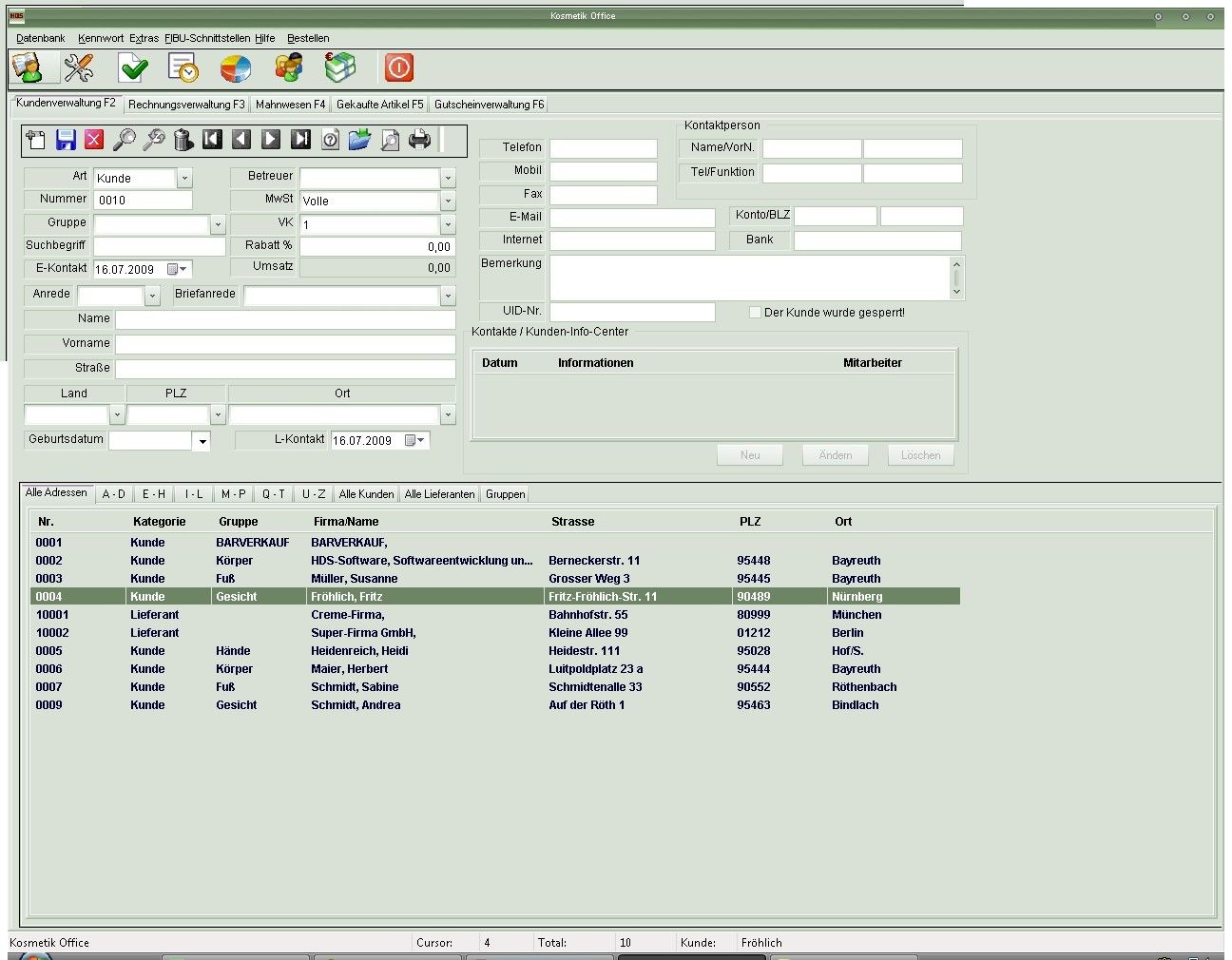Open the pie chart statistics icon
Image resolution: width=1232 pixels, height=960 pixels.
click(235, 68)
